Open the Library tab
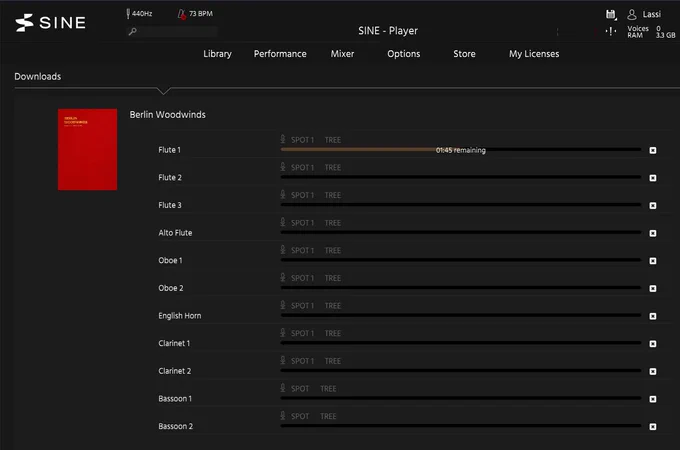Image resolution: width=680 pixels, height=450 pixels. pyautogui.click(x=217, y=54)
